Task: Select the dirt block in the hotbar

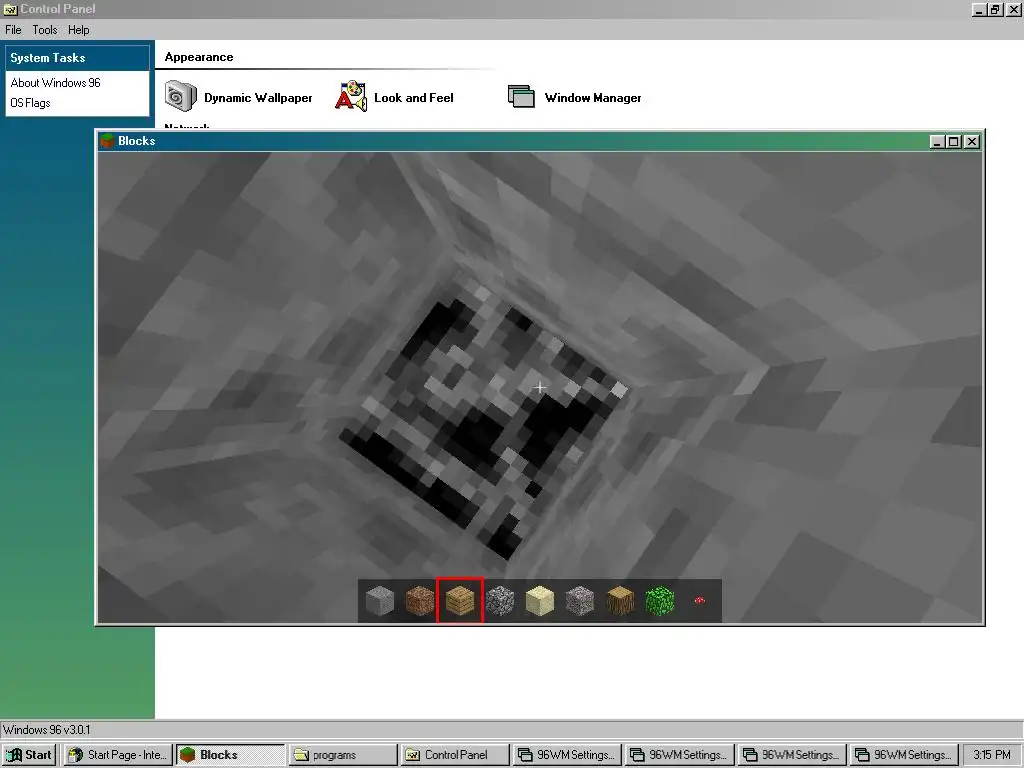Action: click(x=420, y=601)
